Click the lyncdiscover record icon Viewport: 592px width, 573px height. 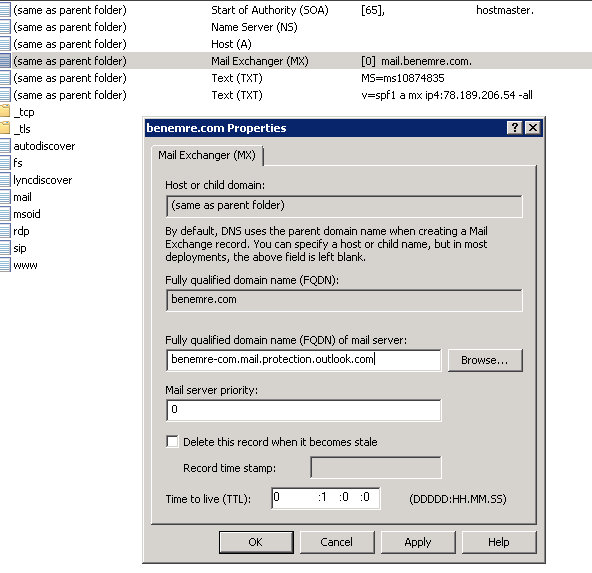pyautogui.click(x=5, y=180)
